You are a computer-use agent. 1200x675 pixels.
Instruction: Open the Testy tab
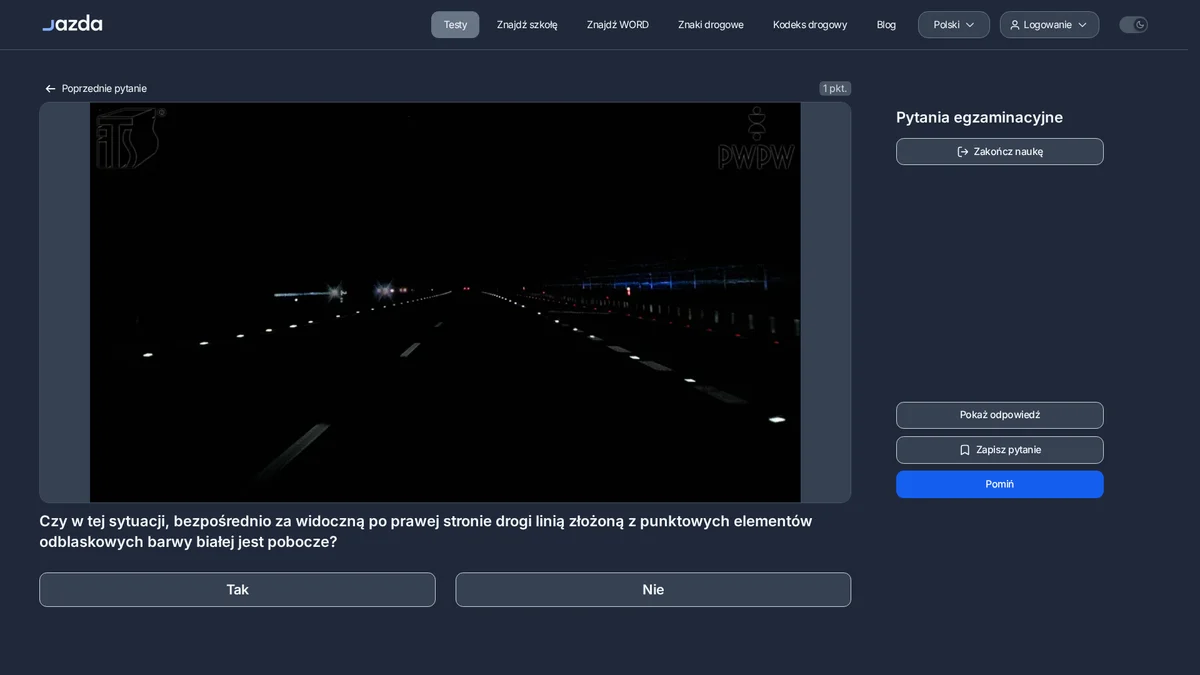click(x=455, y=25)
